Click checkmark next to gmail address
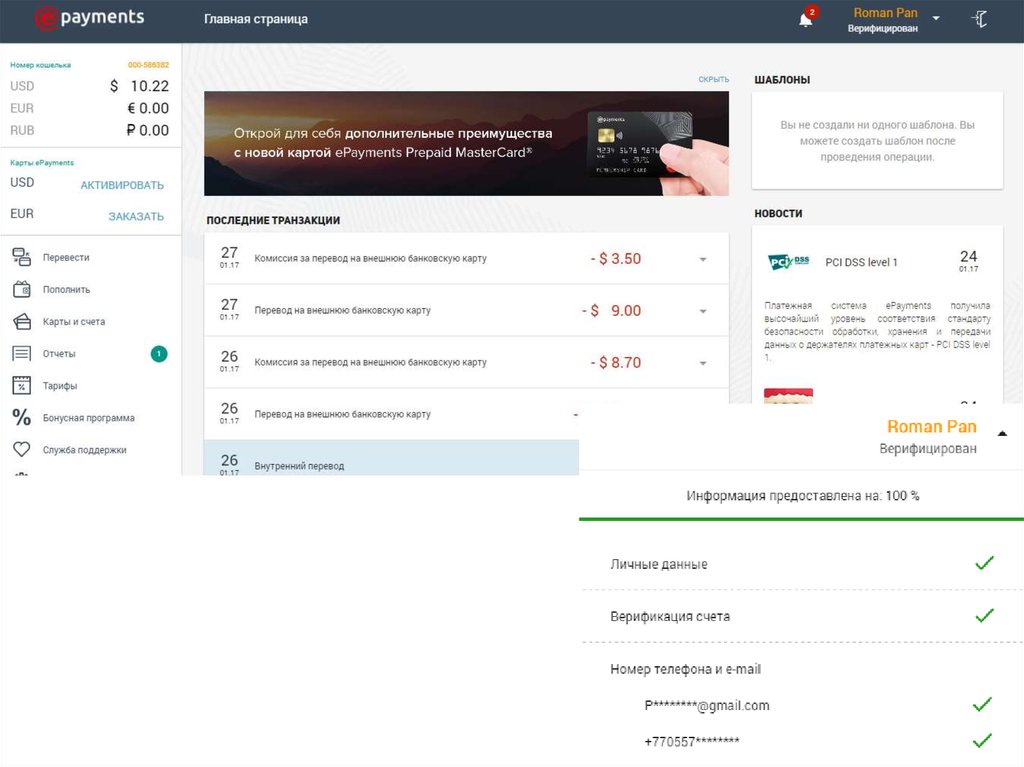1024x767 pixels. 982,705
